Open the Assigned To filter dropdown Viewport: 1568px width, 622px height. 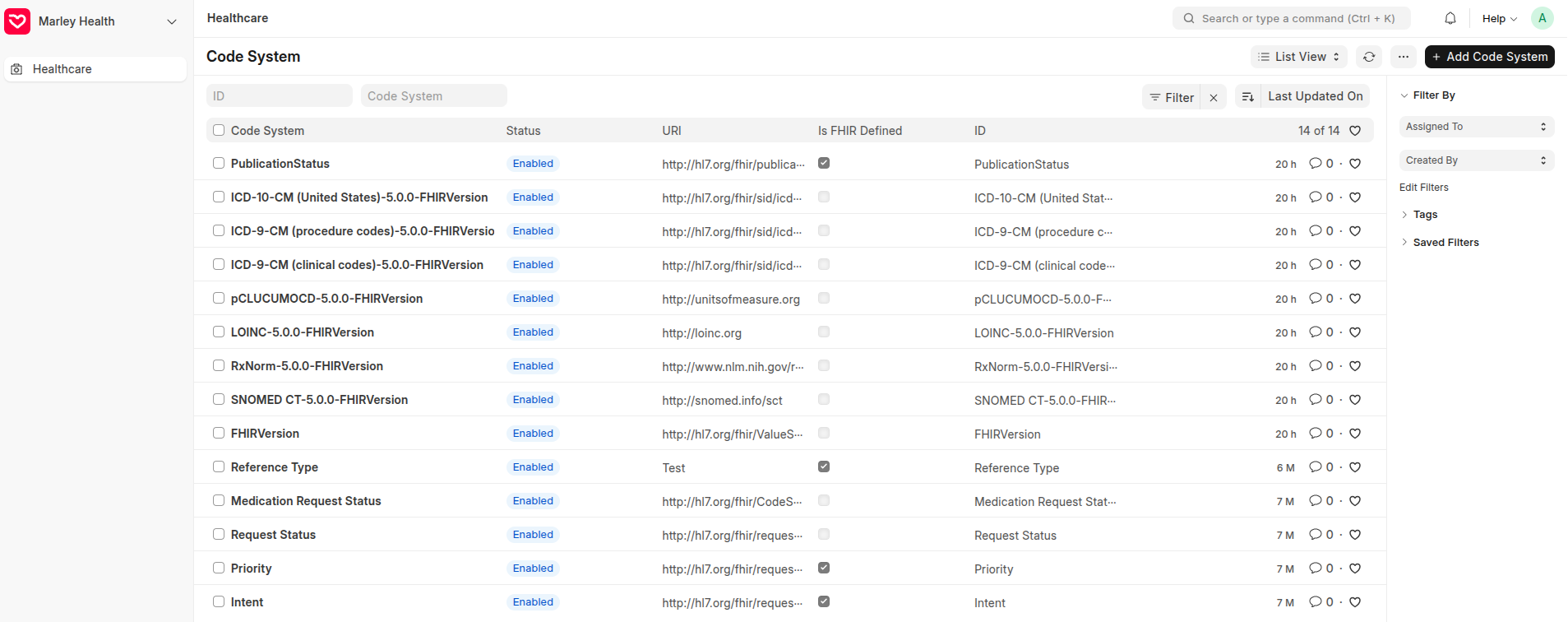[1477, 127]
